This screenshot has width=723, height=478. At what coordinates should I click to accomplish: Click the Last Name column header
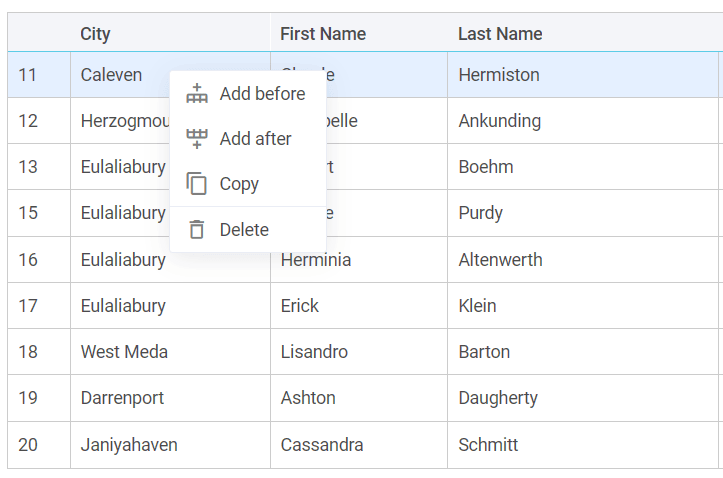click(x=499, y=34)
